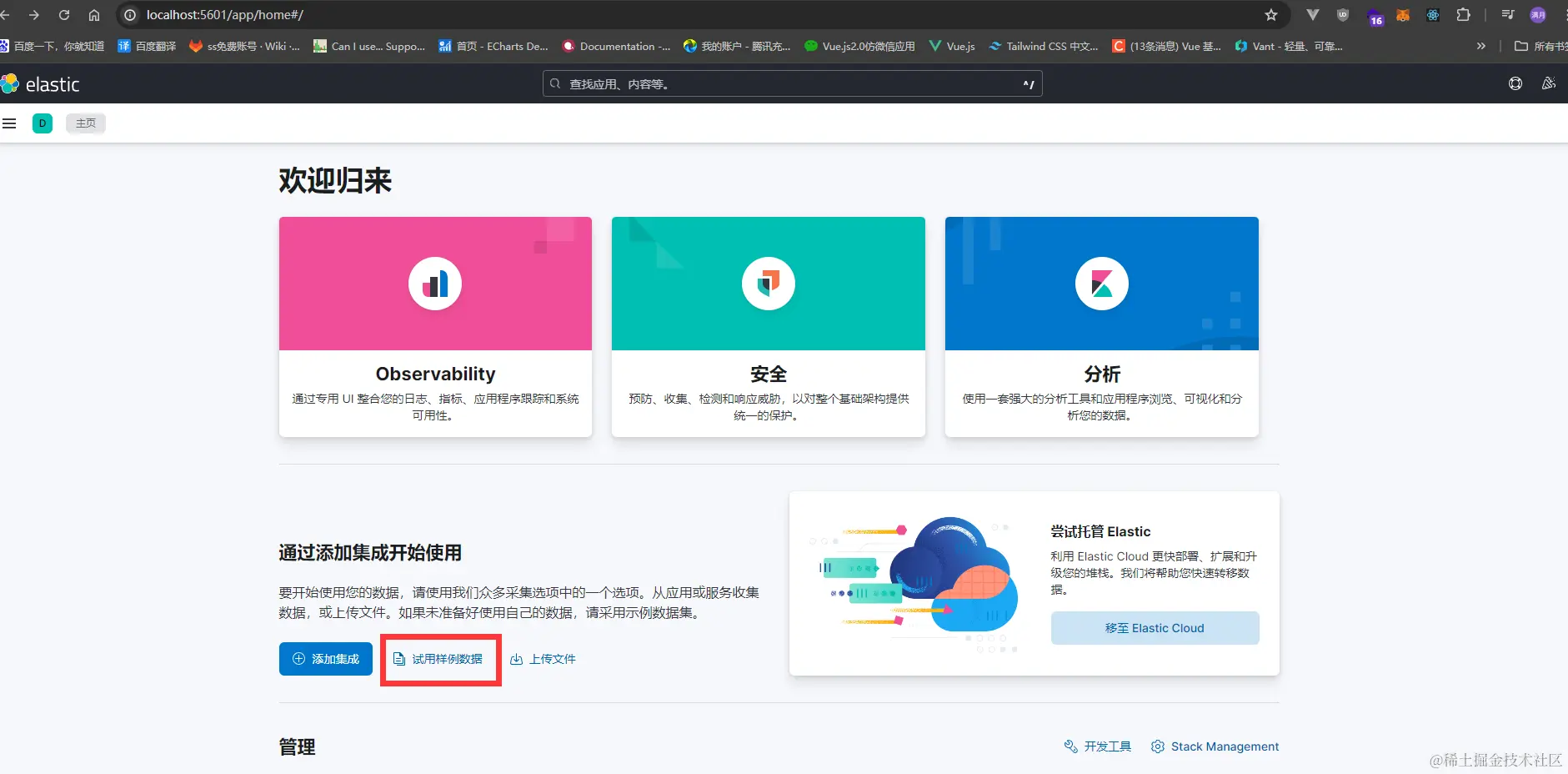Open the newsfeed icon in header
1568x774 pixels.
click(1549, 83)
